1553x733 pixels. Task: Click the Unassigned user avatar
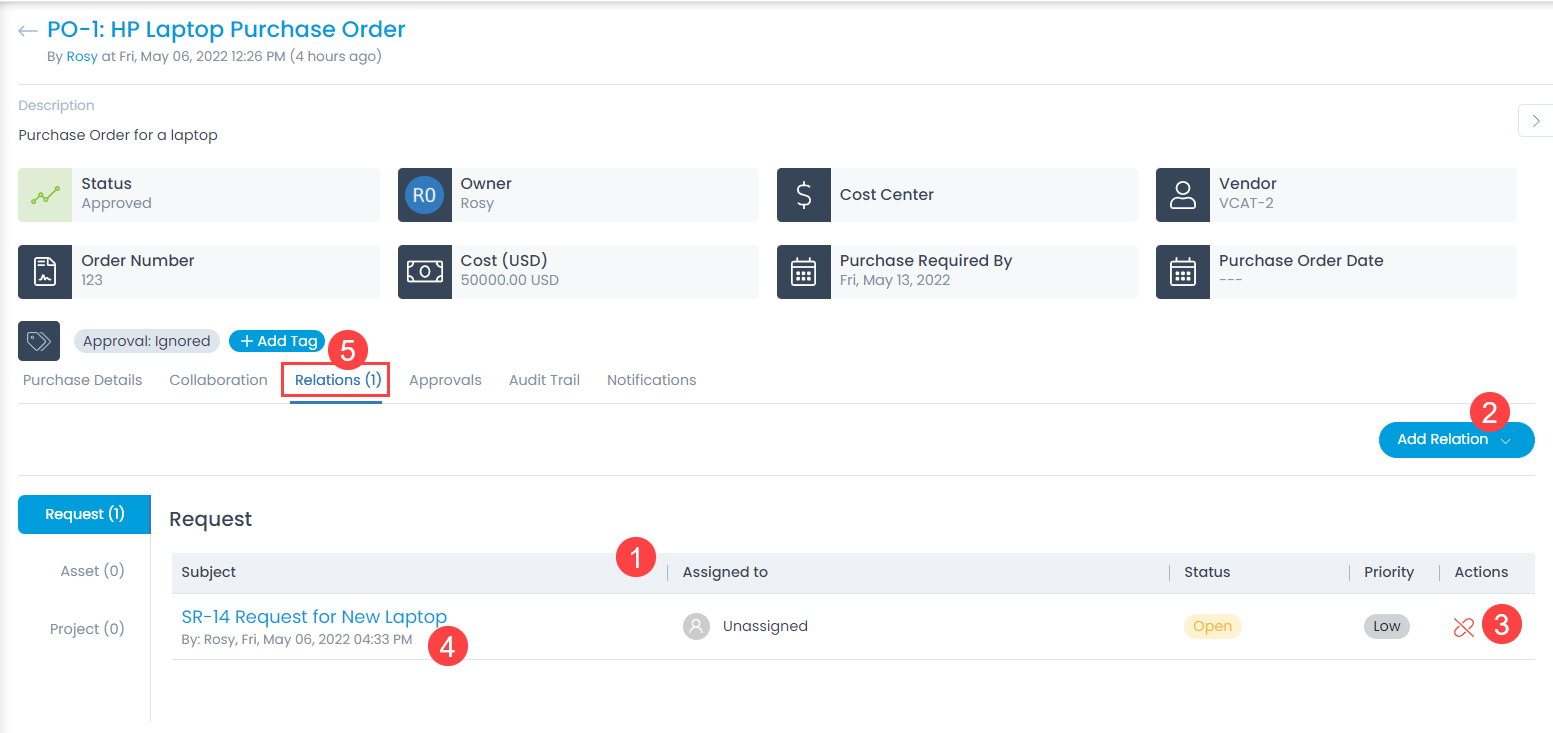pyautogui.click(x=696, y=625)
